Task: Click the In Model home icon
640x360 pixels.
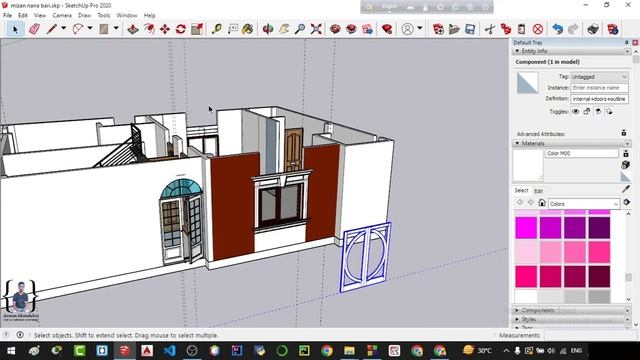Action: (542, 203)
